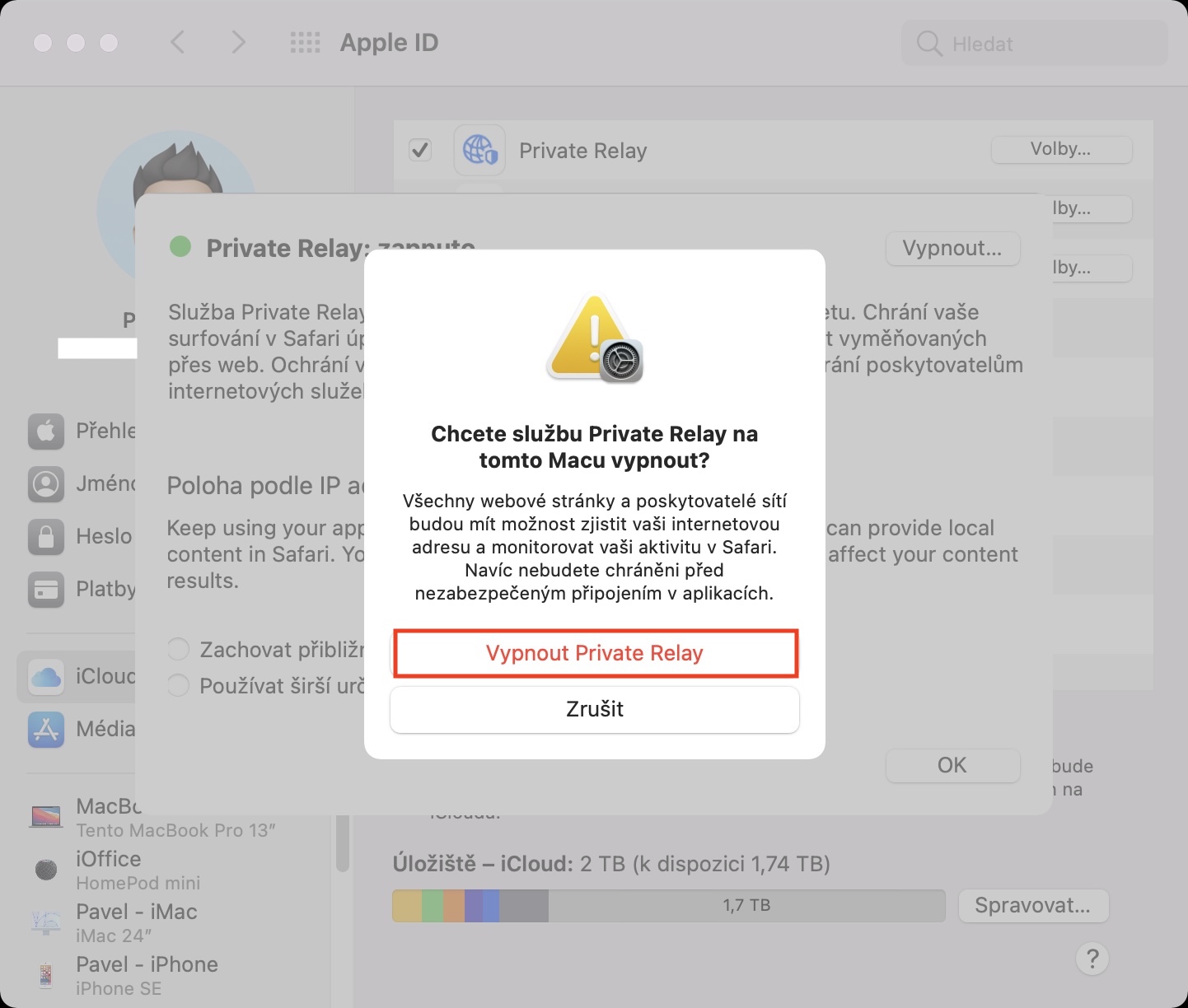This screenshot has height=1008, width=1188.
Task: Toggle the Private Relay checkbox
Action: pos(420,150)
